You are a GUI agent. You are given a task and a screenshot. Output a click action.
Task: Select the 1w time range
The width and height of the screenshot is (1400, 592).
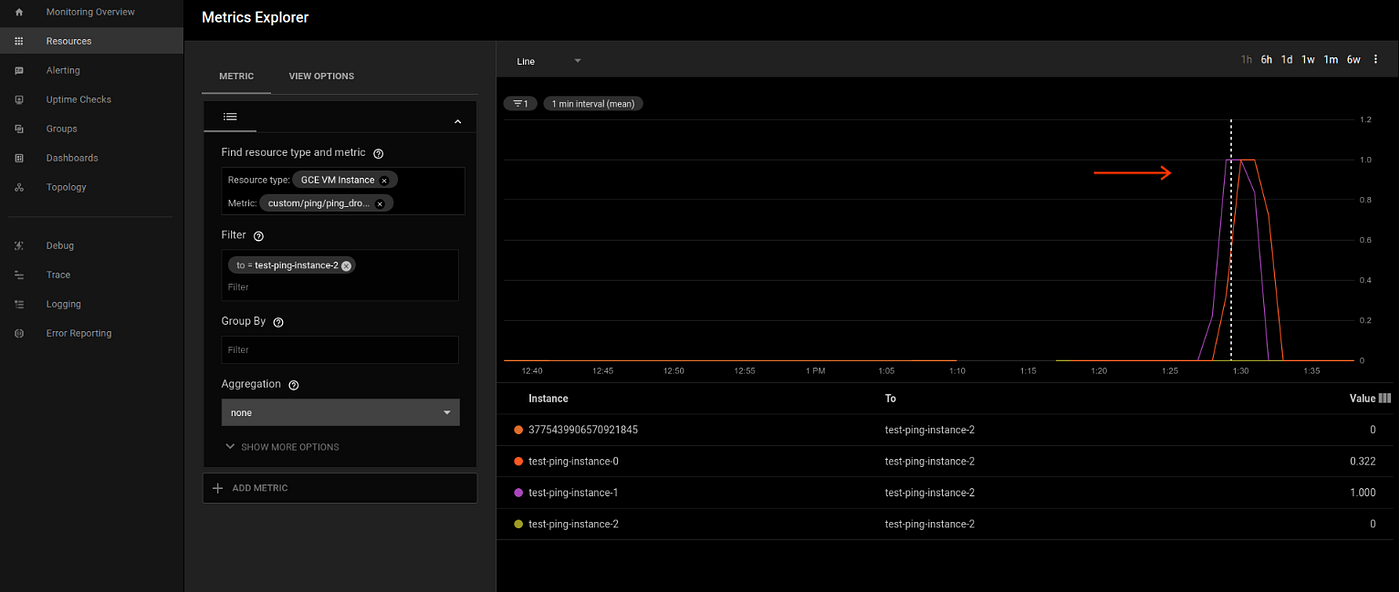[x=1308, y=59]
